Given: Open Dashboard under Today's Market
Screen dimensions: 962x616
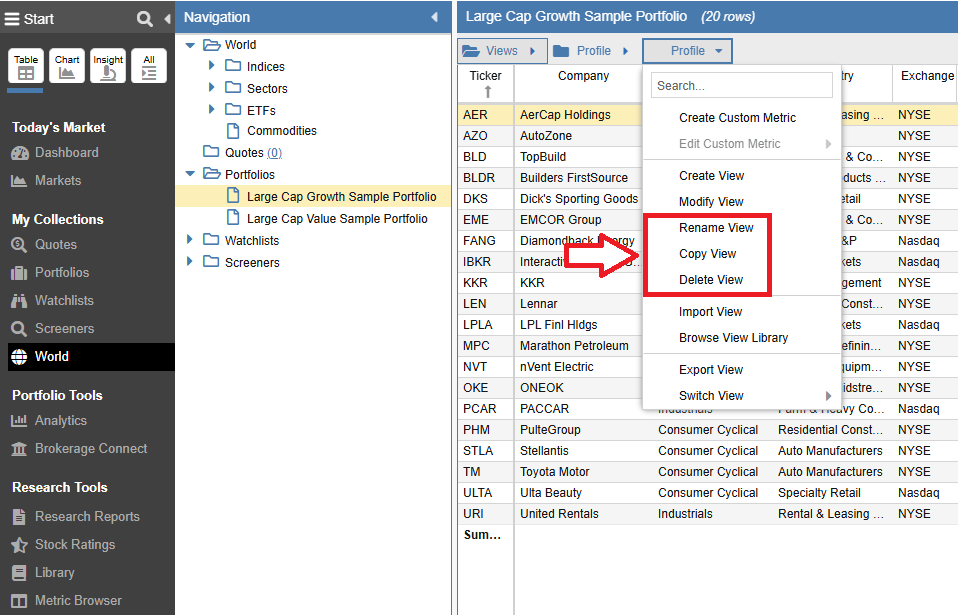Looking at the screenshot, I should click(x=55, y=153).
